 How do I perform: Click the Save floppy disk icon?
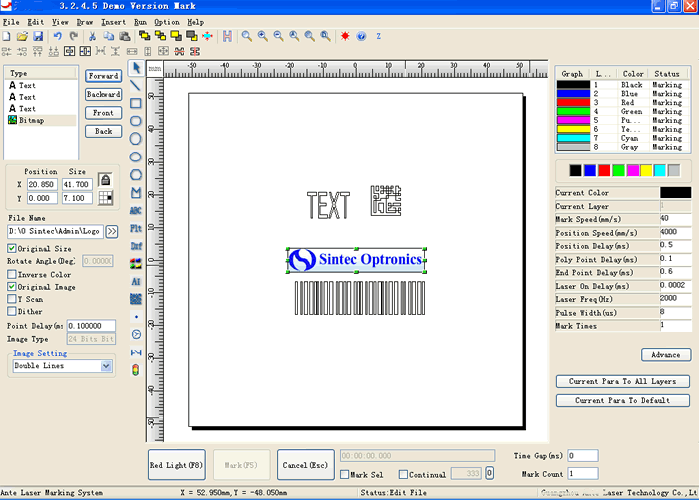(38, 36)
